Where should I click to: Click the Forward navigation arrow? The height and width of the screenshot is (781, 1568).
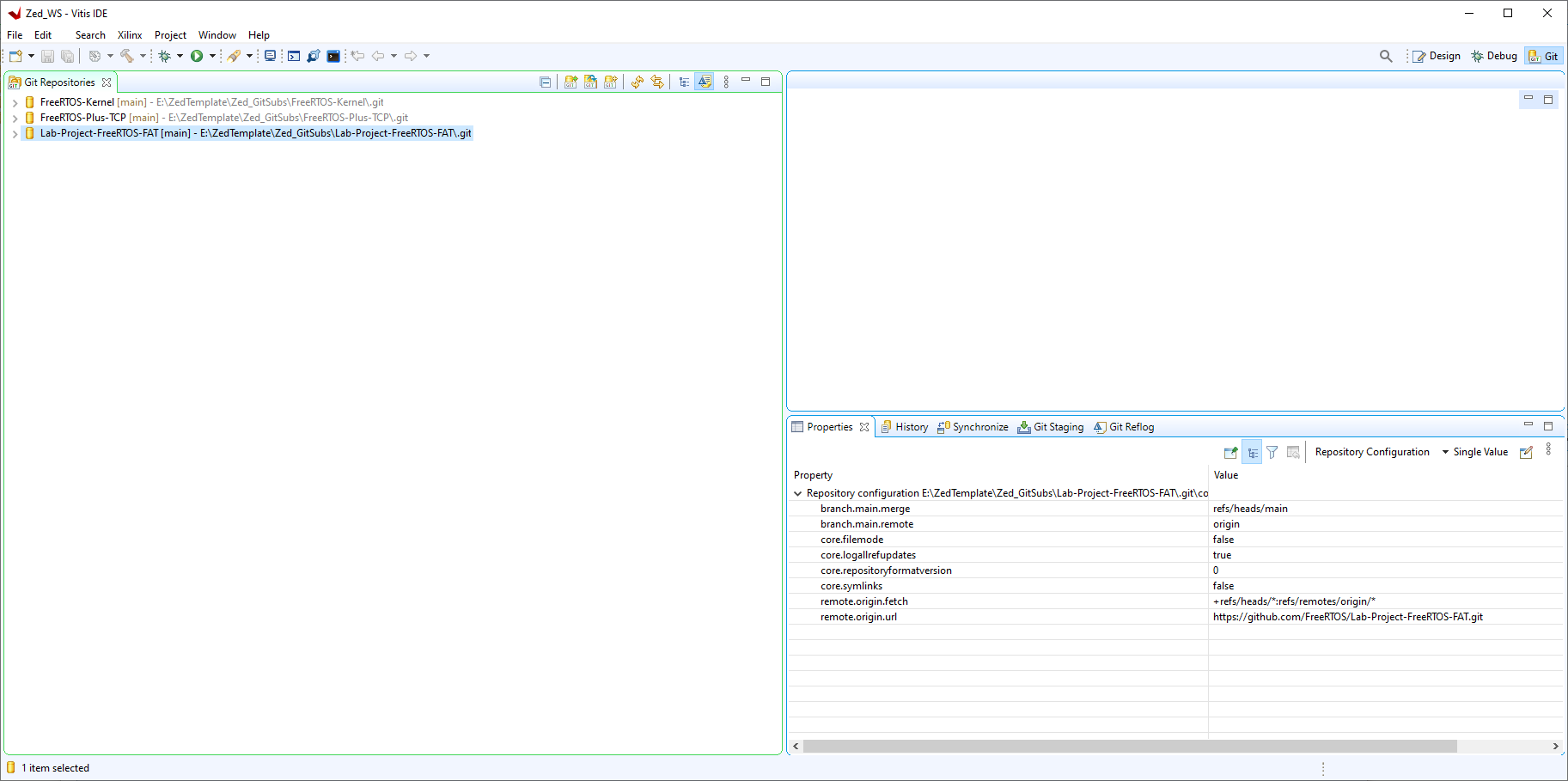pos(411,56)
